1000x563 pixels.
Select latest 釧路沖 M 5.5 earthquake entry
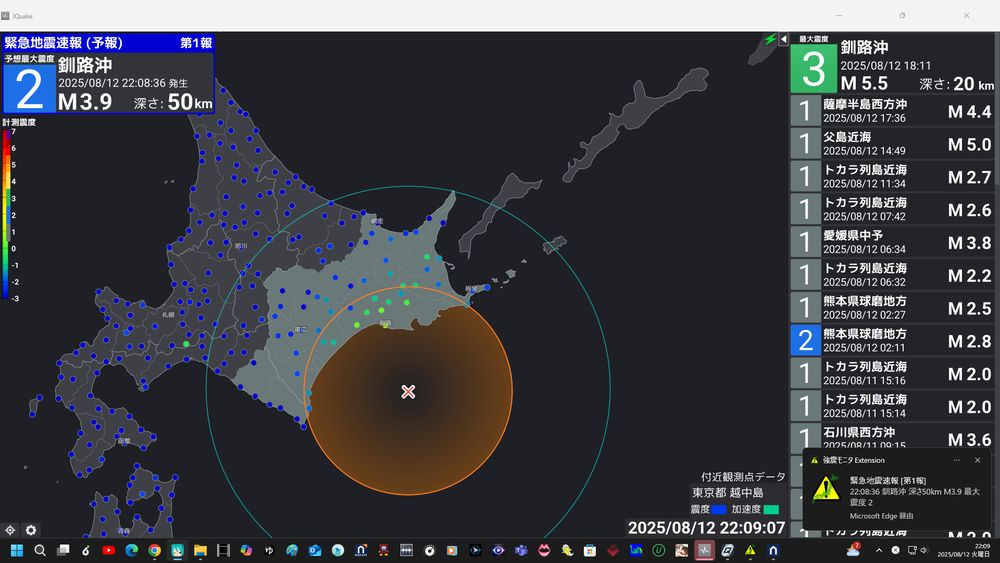click(x=893, y=64)
